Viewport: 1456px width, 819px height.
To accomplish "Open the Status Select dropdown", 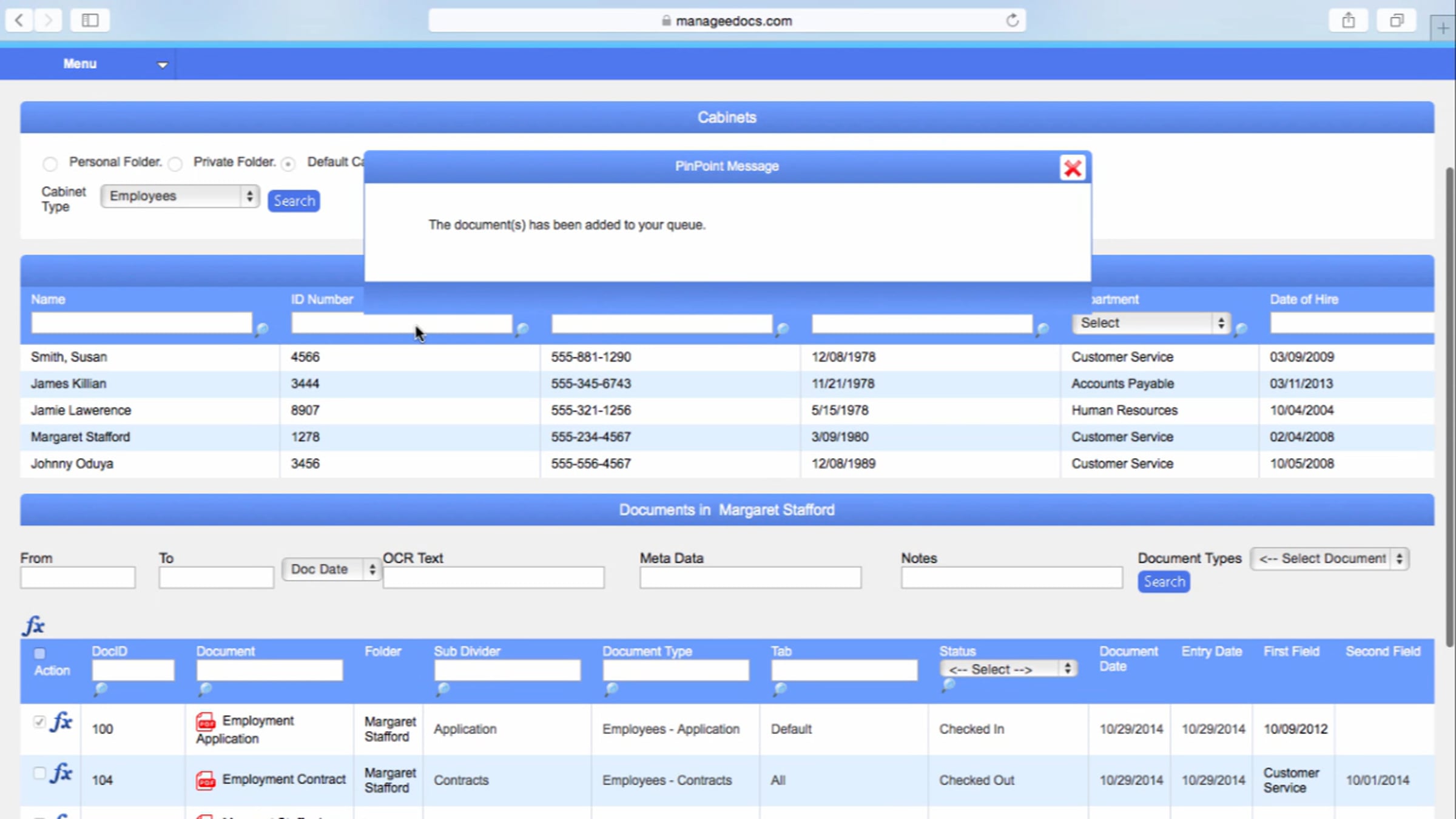I will tap(1008, 669).
